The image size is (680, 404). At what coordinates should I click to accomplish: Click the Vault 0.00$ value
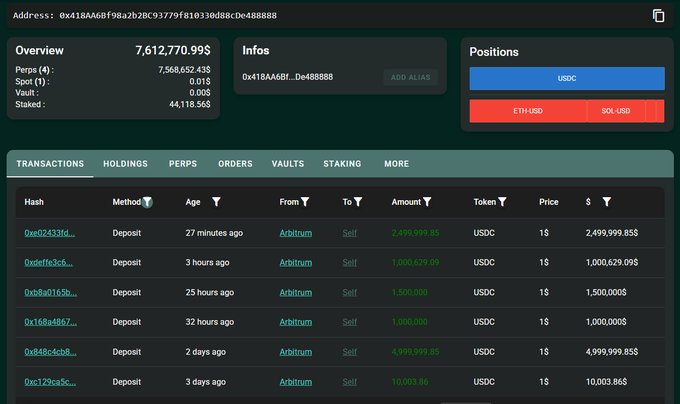[x=200, y=93]
